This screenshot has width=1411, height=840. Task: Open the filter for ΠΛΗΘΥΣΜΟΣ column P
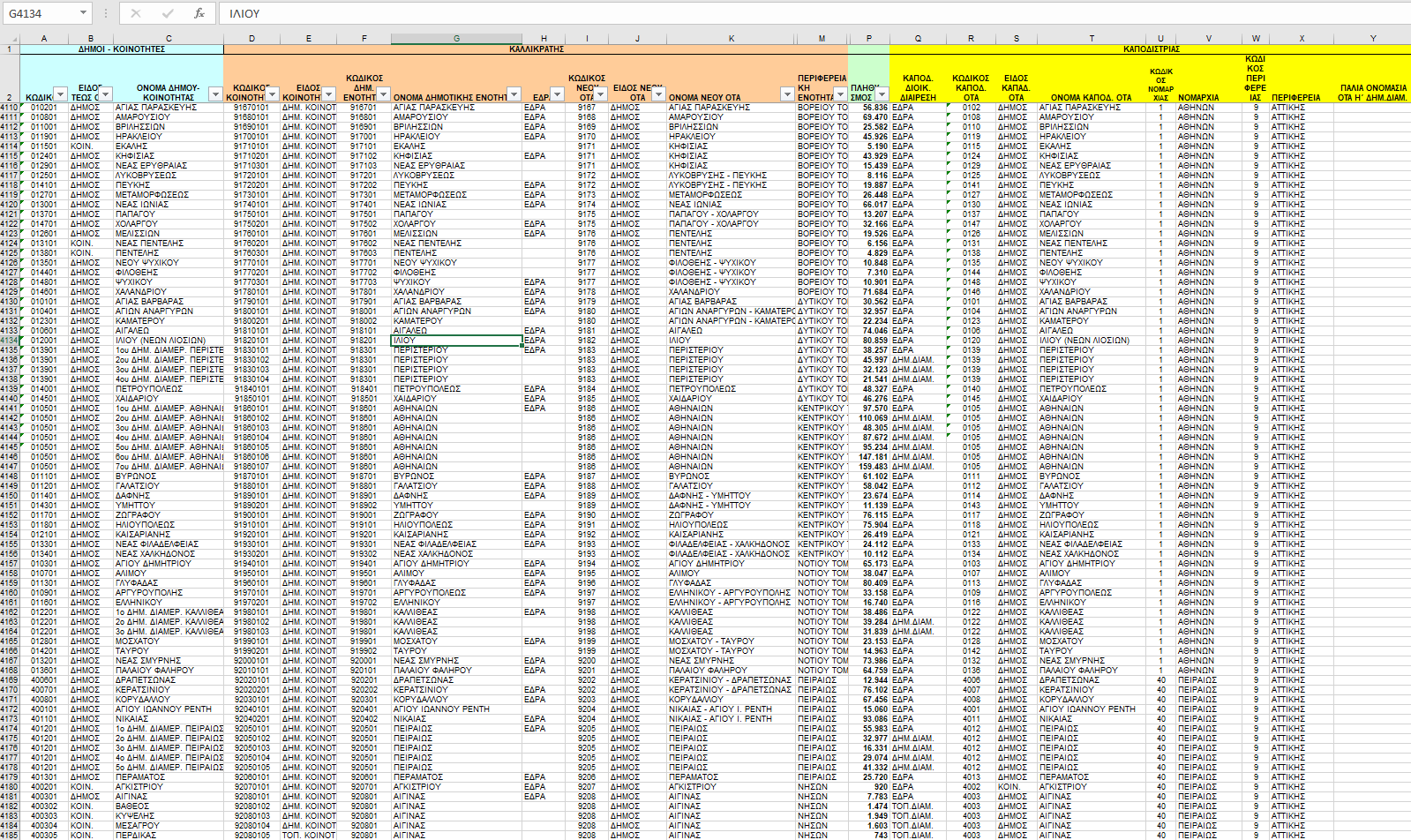882,94
